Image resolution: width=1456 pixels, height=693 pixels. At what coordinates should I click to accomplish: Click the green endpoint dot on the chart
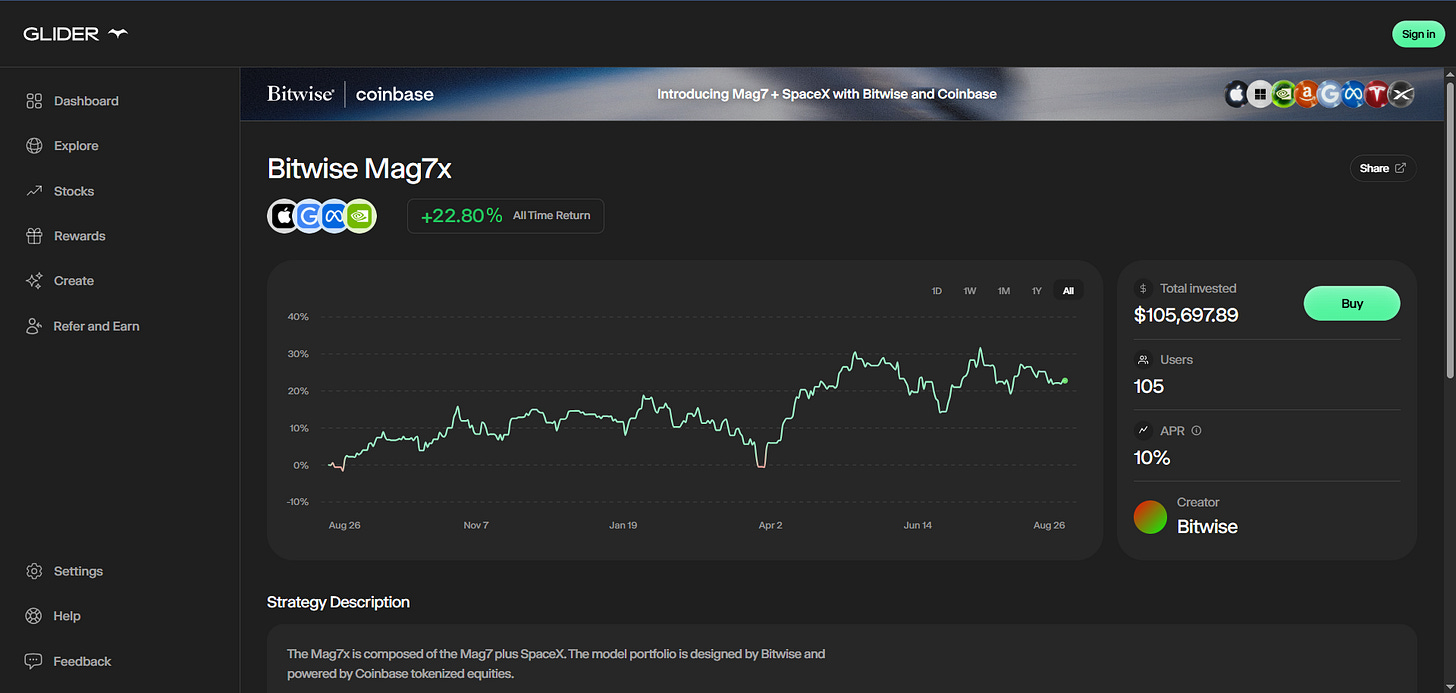pos(1065,381)
